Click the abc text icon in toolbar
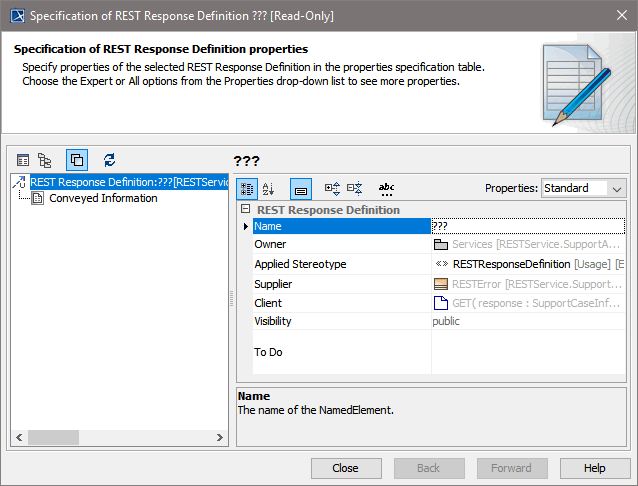This screenshot has height=486, width=638. 386,188
